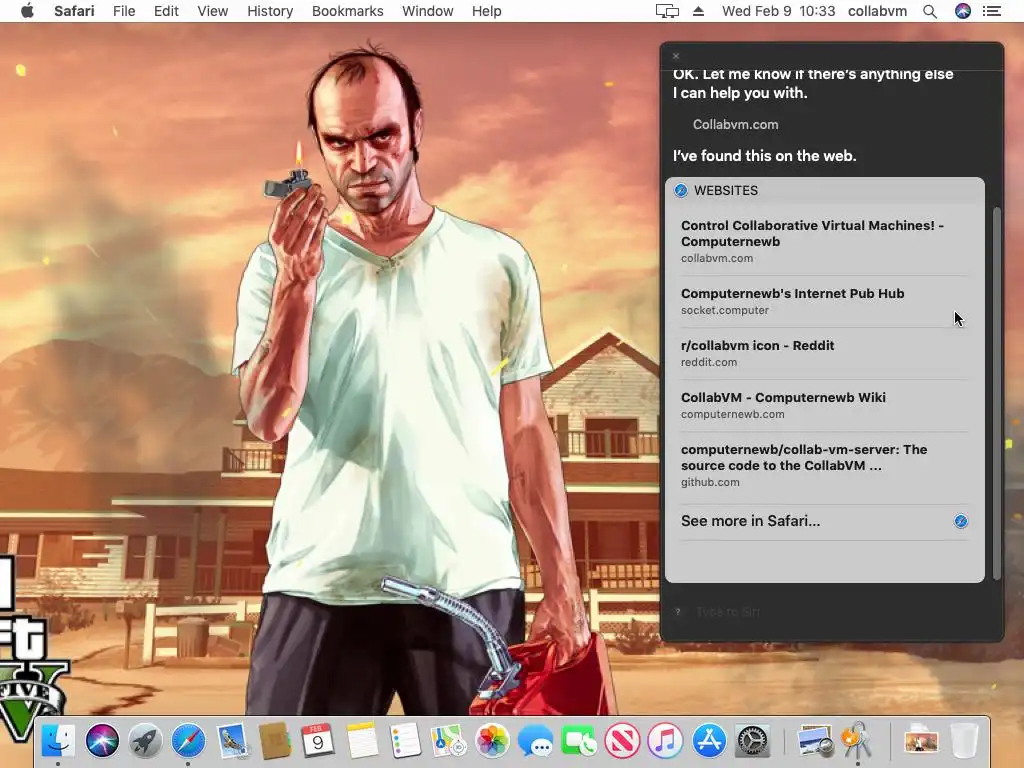Open Keychain Access keys icon in Dock
1024x768 pixels.
(857, 741)
